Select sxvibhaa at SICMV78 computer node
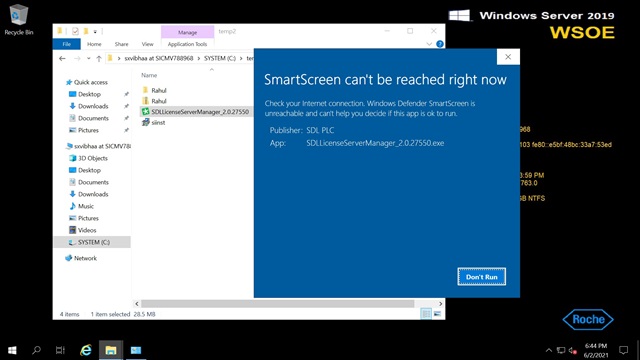This screenshot has height=360, width=640. 102,146
